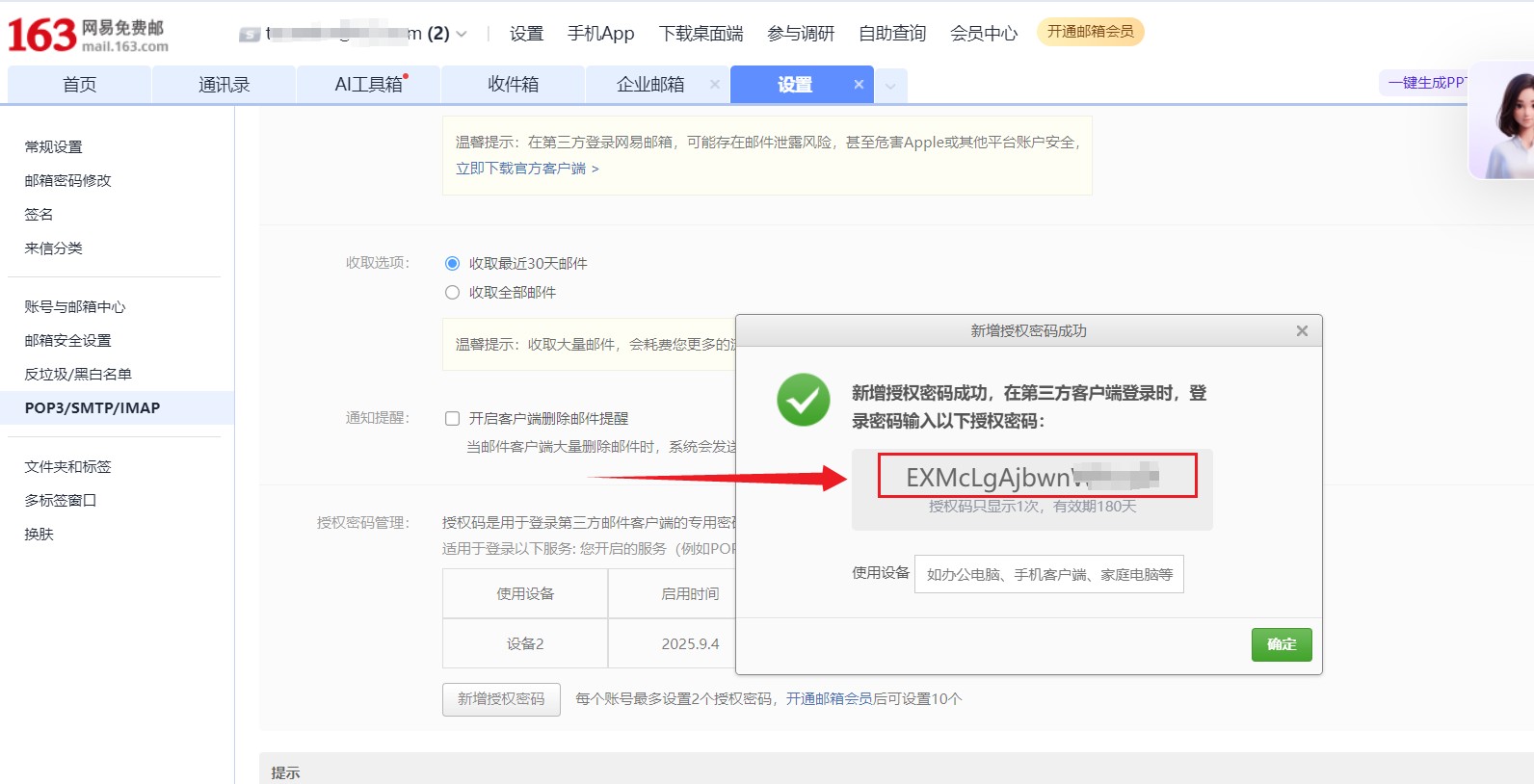Click the 163 网易免费邮 logo

[x=87, y=35]
